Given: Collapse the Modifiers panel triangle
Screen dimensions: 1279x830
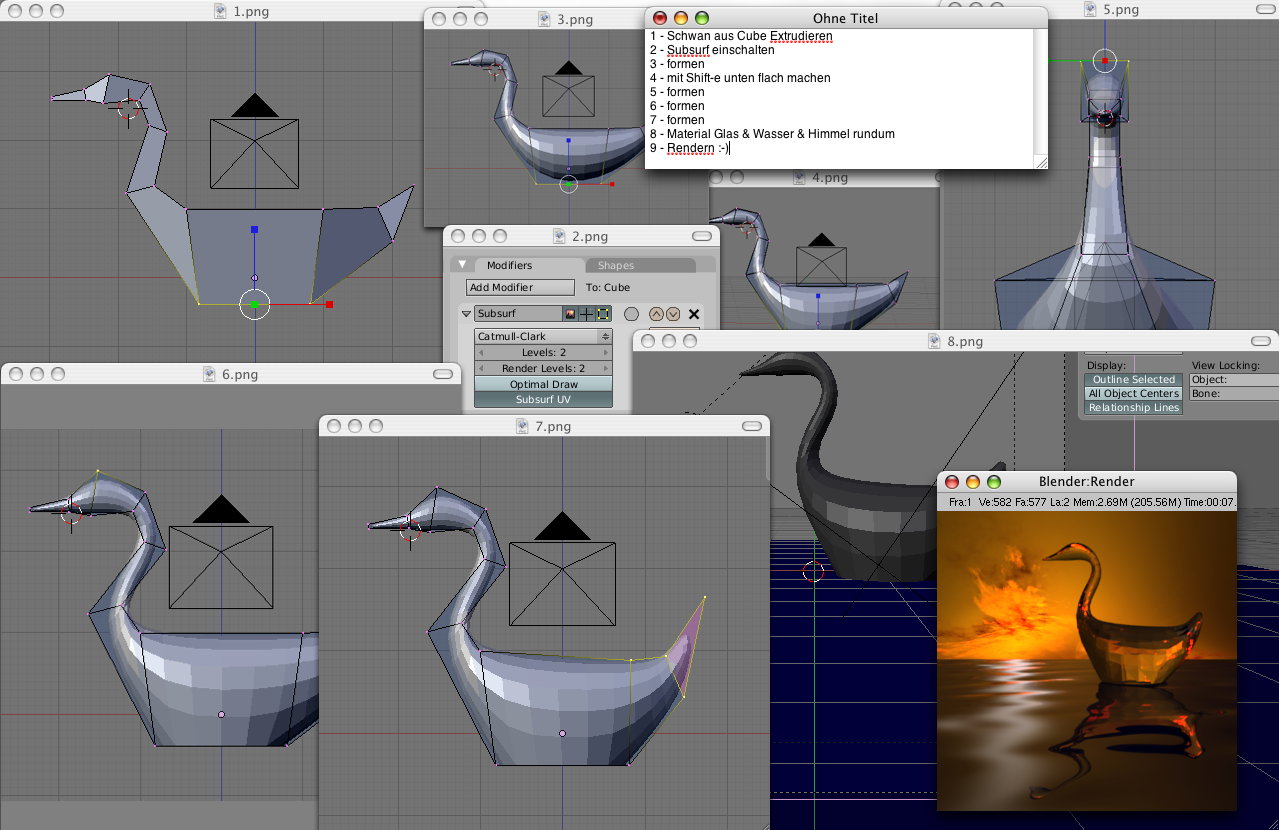Looking at the screenshot, I should (x=462, y=265).
